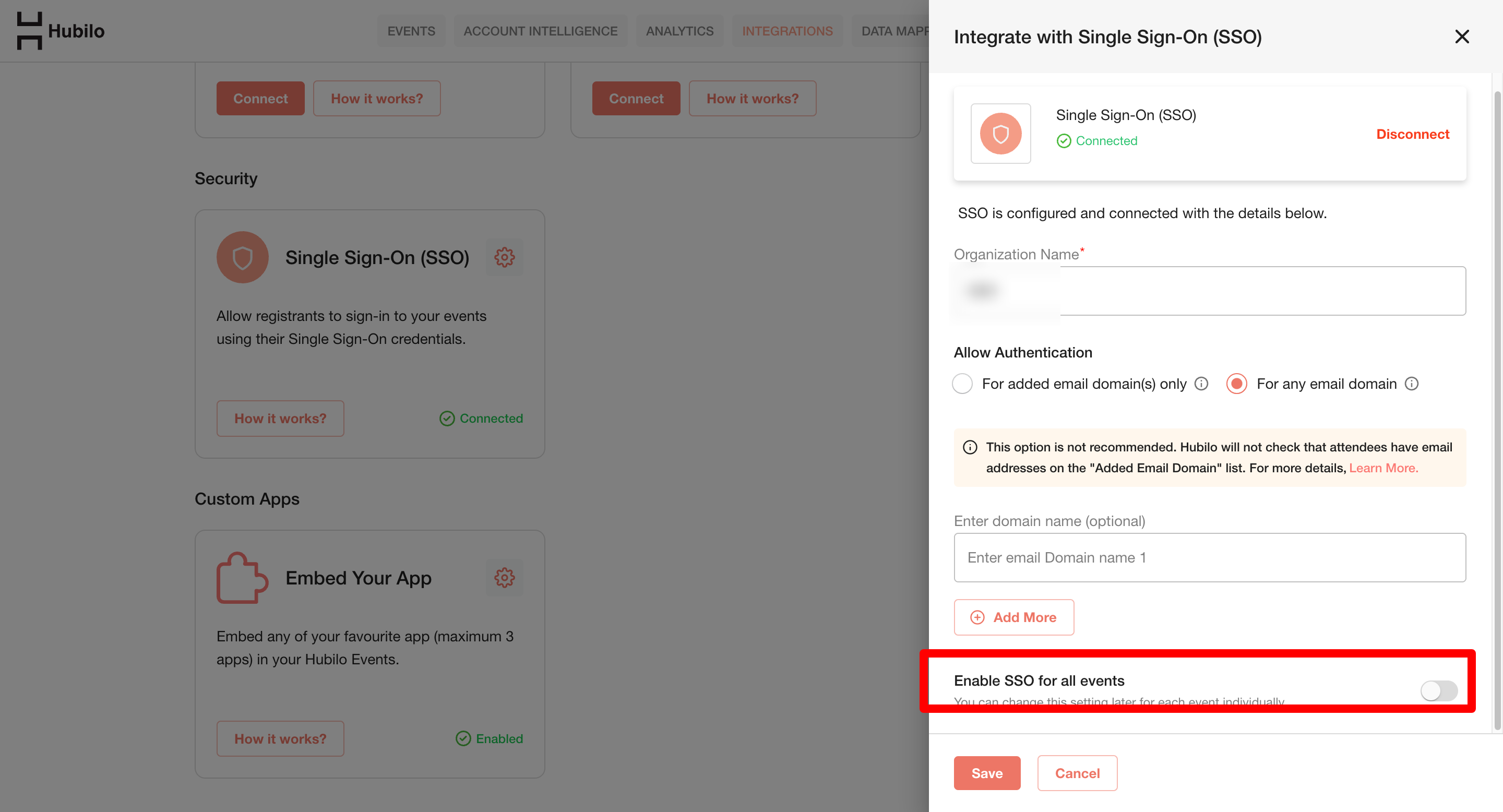Open the Analytics tab
This screenshot has width=1503, height=812.
coord(679,31)
